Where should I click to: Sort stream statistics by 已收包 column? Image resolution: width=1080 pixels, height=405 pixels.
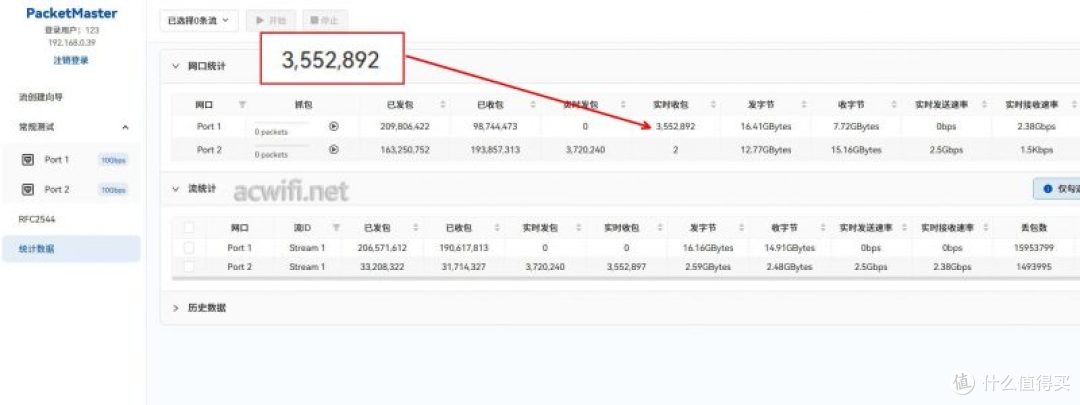(497, 228)
